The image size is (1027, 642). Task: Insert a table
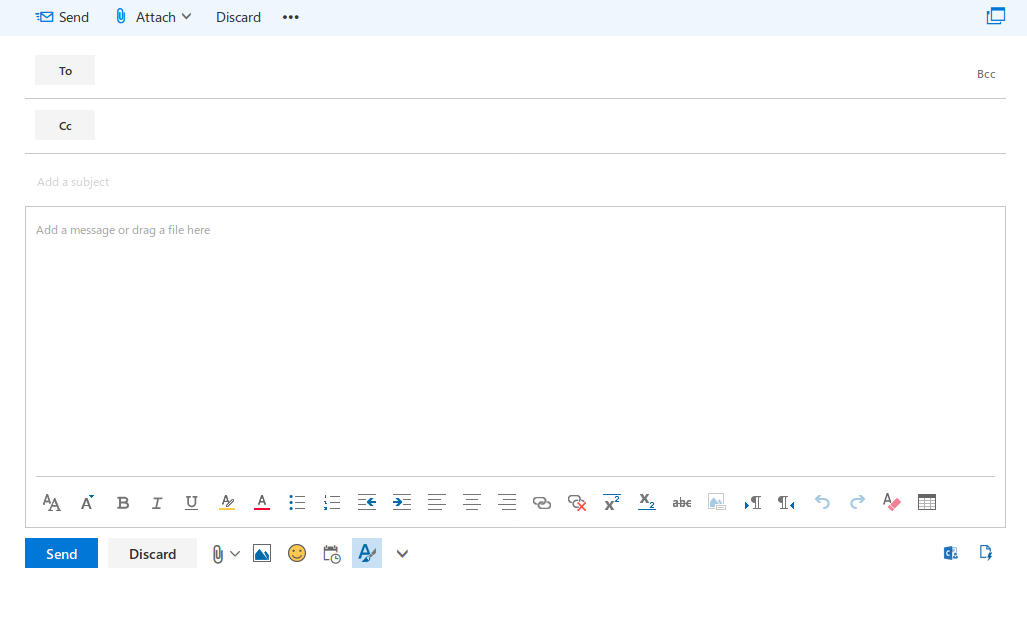[x=926, y=502]
